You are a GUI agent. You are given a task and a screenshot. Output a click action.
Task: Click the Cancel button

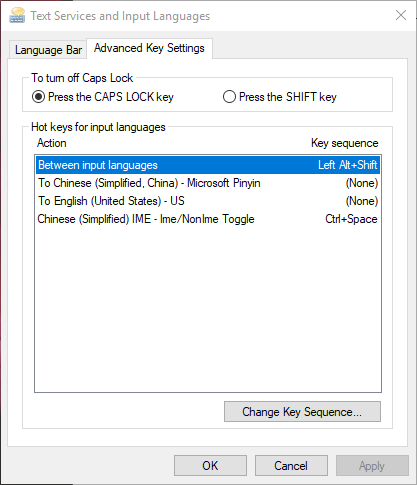click(291, 466)
